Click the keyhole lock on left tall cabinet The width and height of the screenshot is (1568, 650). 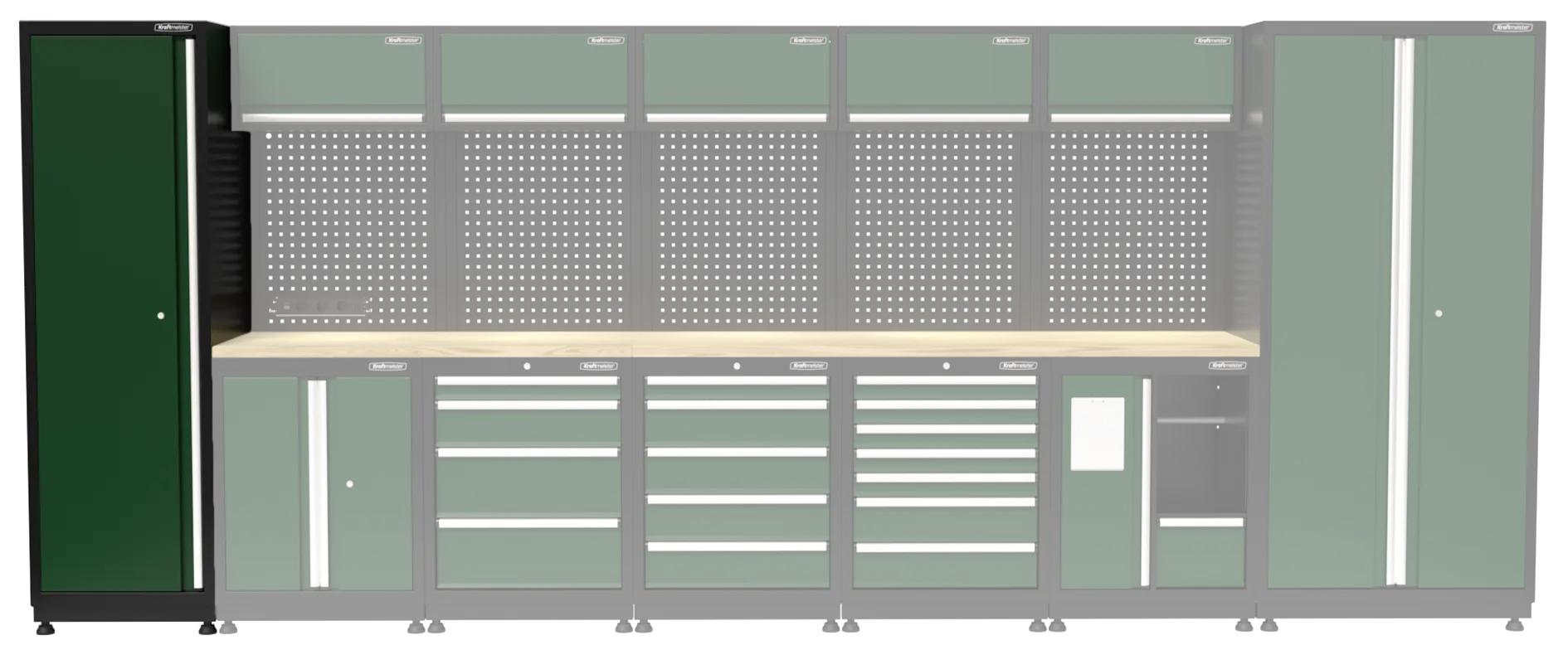[x=161, y=315]
